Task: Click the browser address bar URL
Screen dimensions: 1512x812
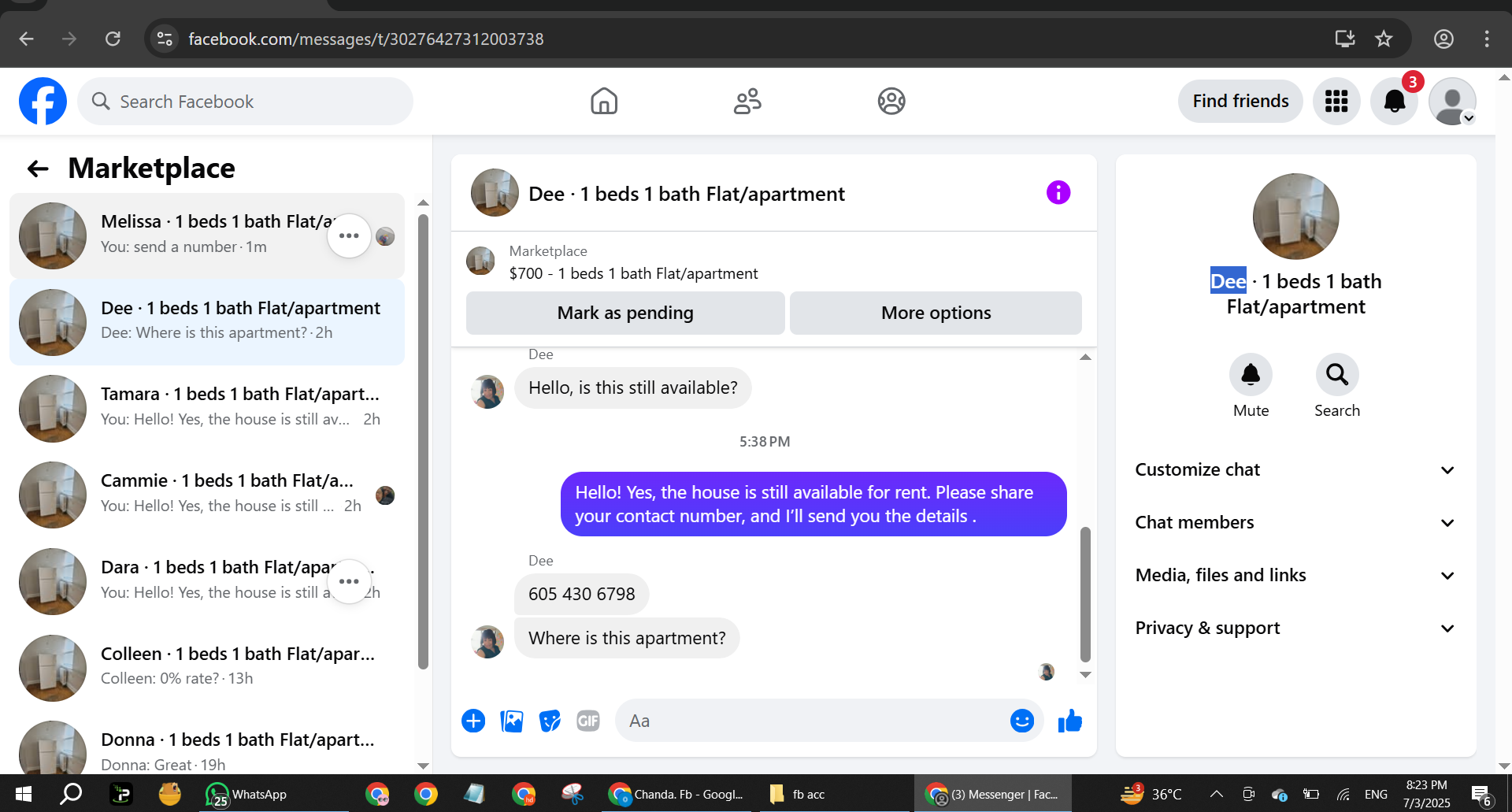Action: pos(366,39)
